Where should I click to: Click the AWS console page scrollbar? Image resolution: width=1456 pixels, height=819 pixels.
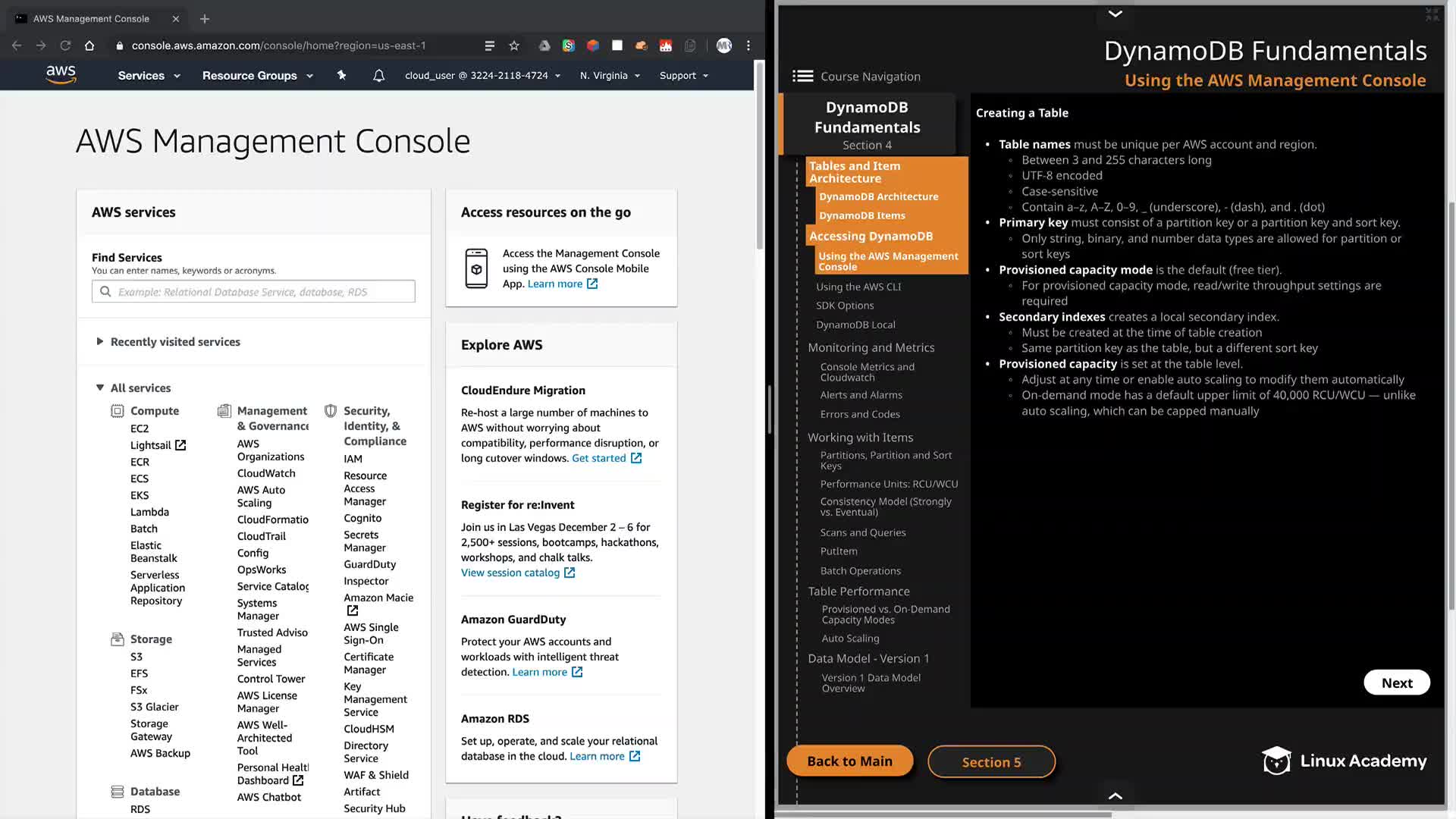(759, 155)
